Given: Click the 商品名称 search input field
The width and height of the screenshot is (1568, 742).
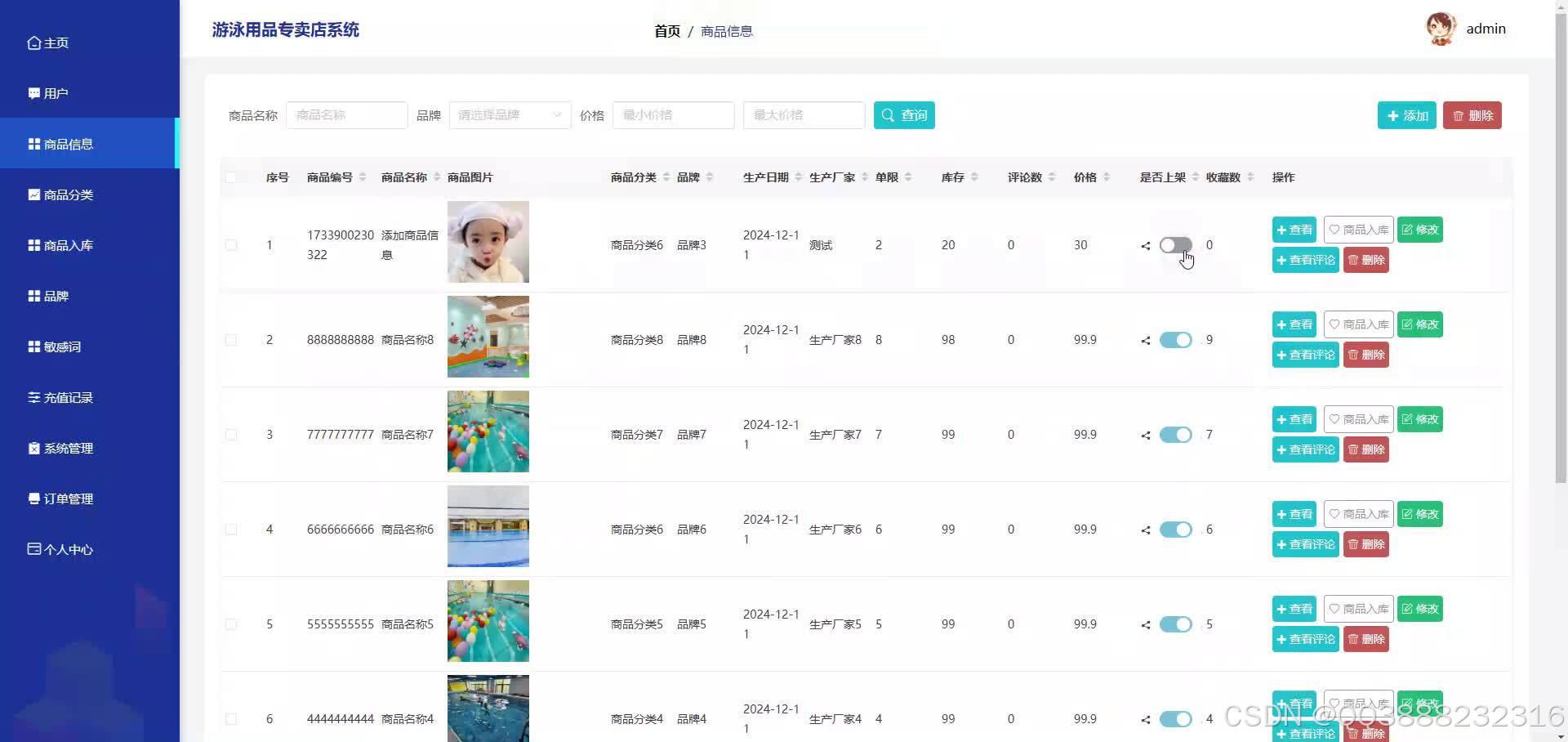Looking at the screenshot, I should (346, 115).
